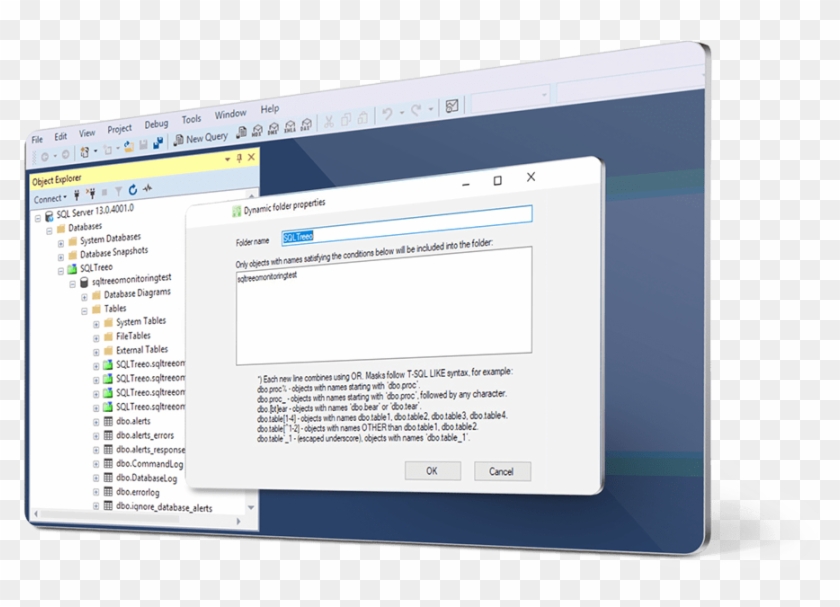Collapse the Tables tree node

[x=82, y=308]
